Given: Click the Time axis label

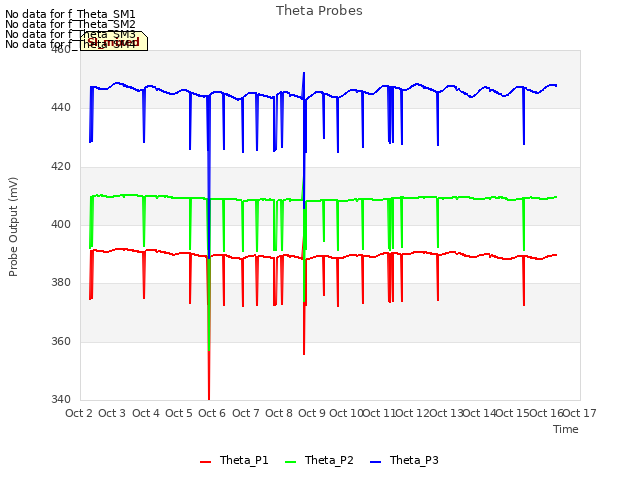Looking at the screenshot, I should click(566, 429).
